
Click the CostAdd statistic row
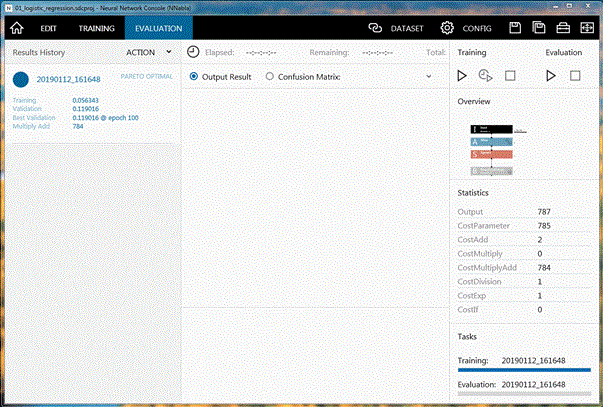524,240
